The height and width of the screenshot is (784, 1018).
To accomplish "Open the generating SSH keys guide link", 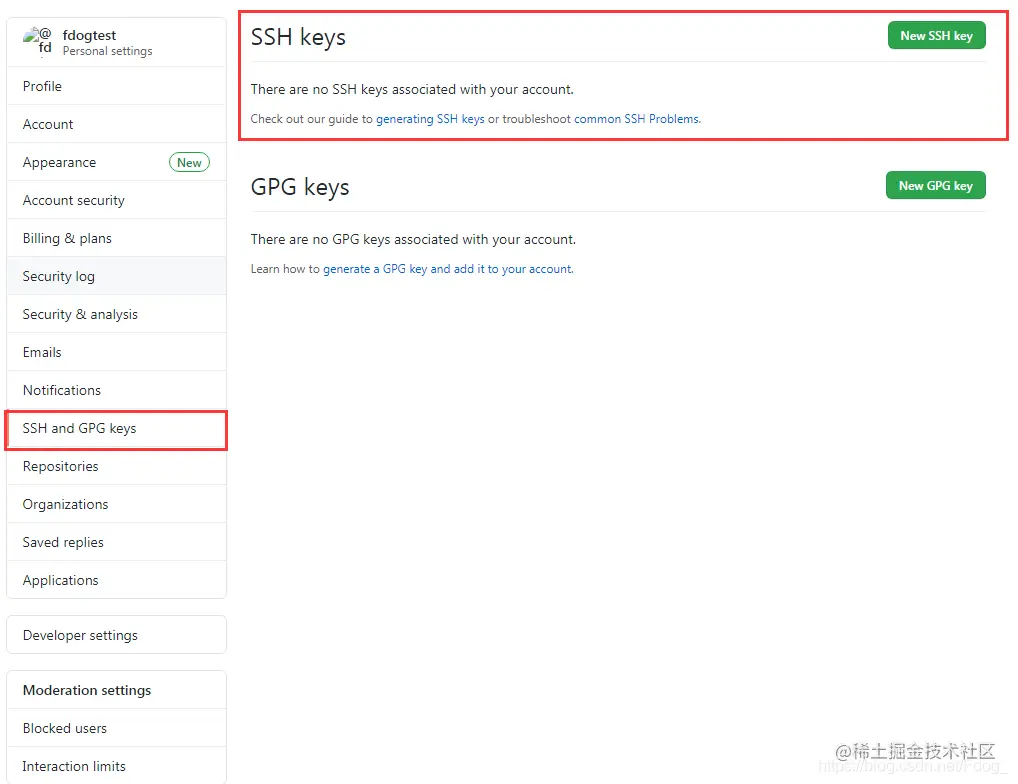I will pyautogui.click(x=430, y=119).
